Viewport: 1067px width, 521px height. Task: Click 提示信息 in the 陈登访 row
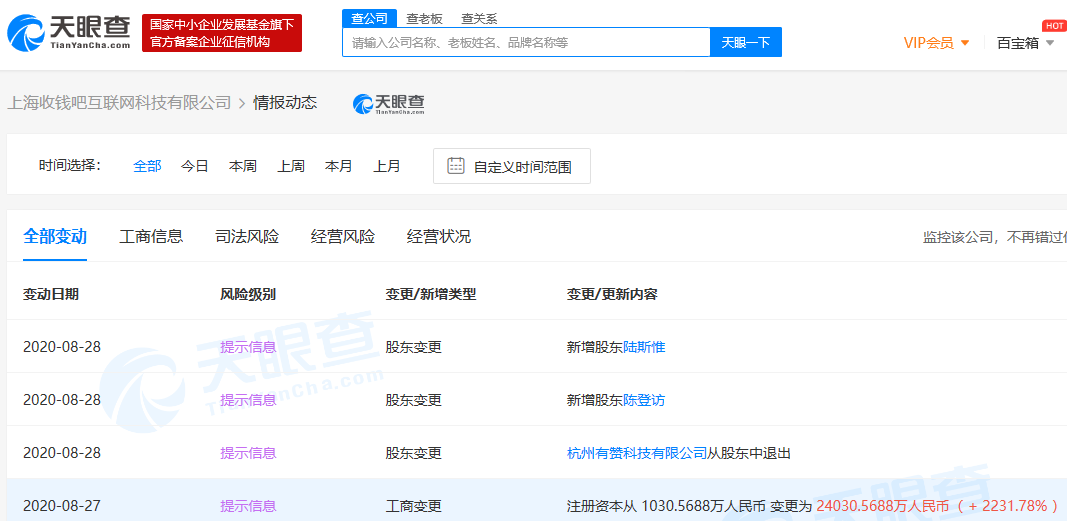248,400
